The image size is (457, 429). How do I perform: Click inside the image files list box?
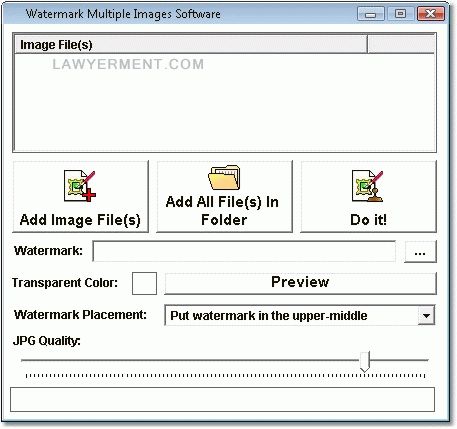pyautogui.click(x=224, y=102)
